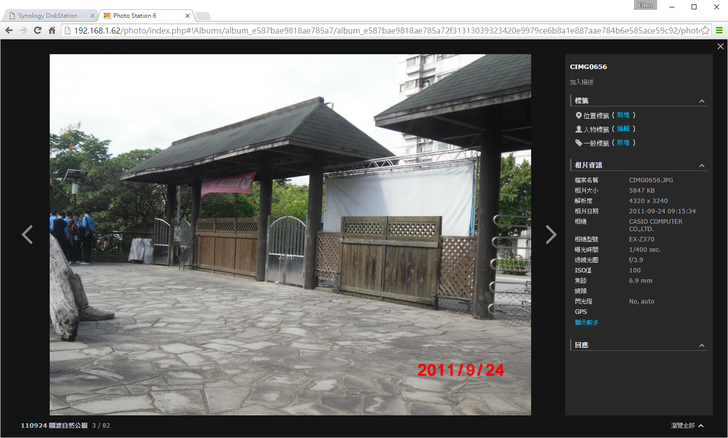The height and width of the screenshot is (438, 728).
Task: Click the 加入描述 (Add description) field
Action: click(581, 81)
